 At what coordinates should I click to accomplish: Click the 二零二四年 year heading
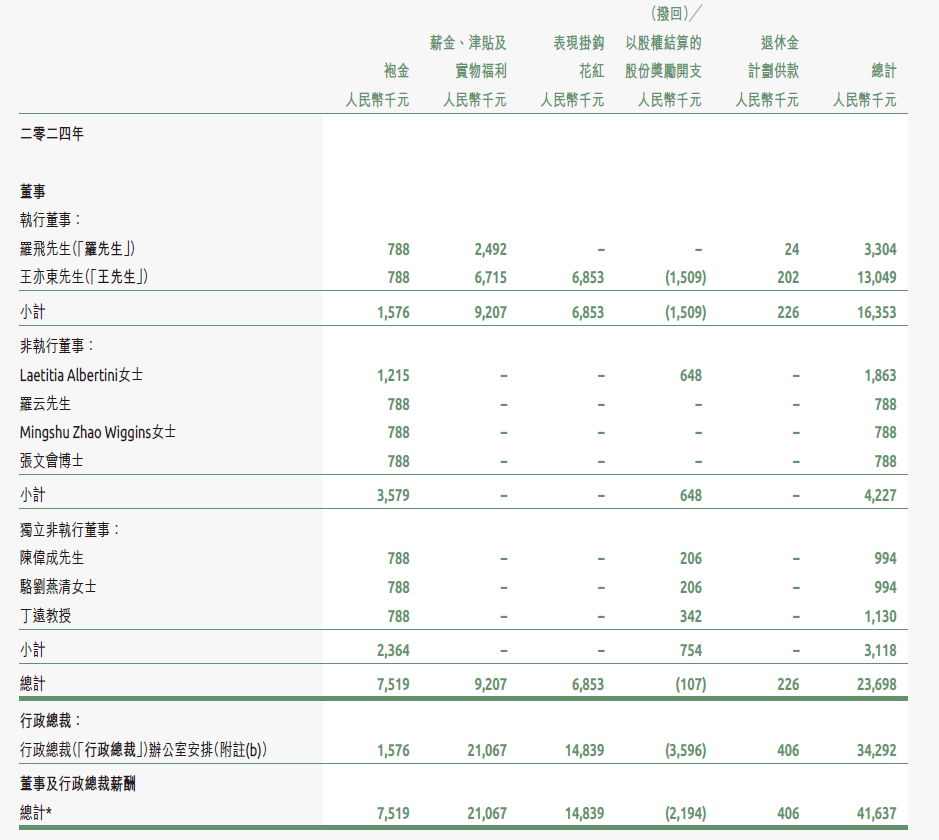point(52,135)
